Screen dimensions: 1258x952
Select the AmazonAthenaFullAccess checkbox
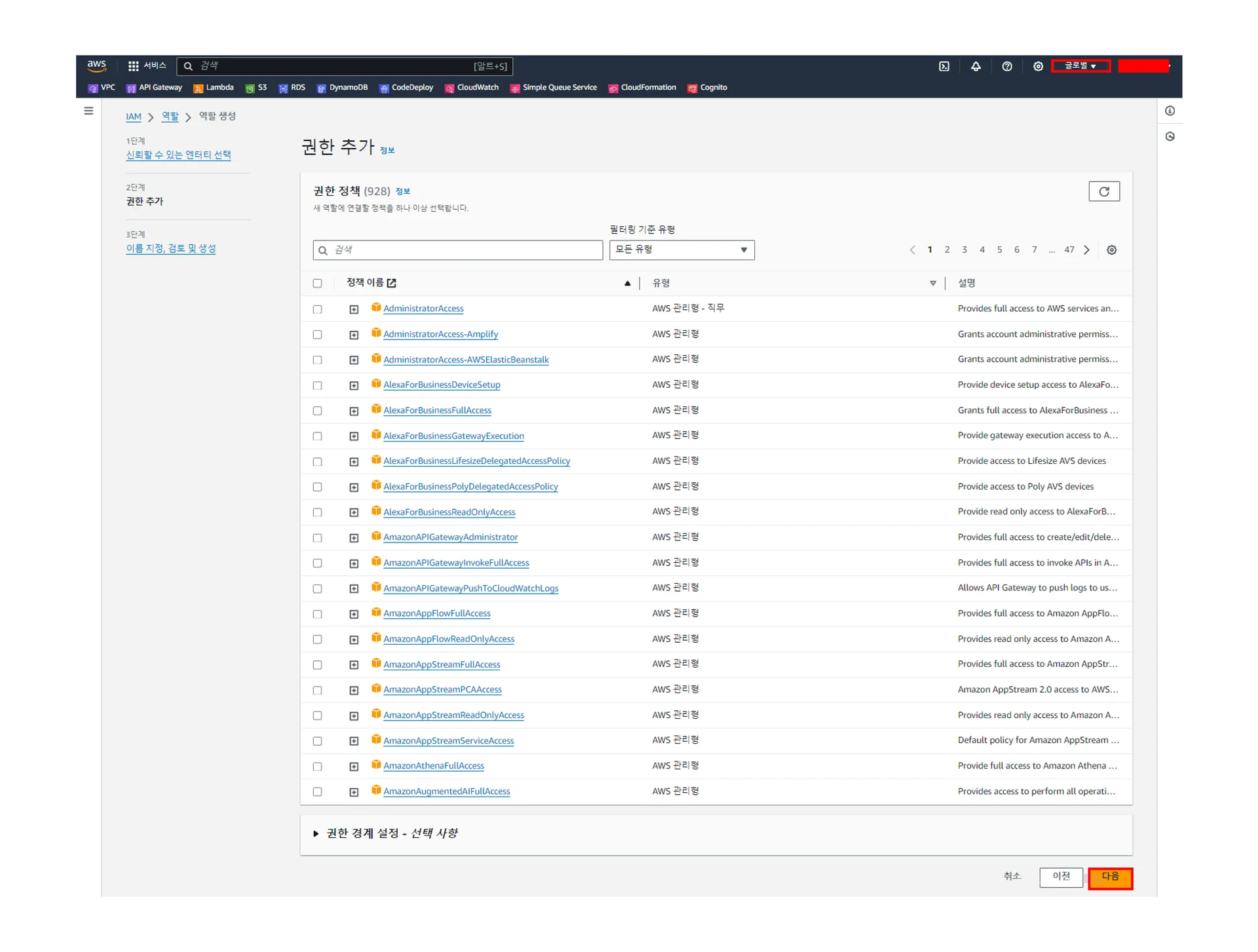[318, 766]
